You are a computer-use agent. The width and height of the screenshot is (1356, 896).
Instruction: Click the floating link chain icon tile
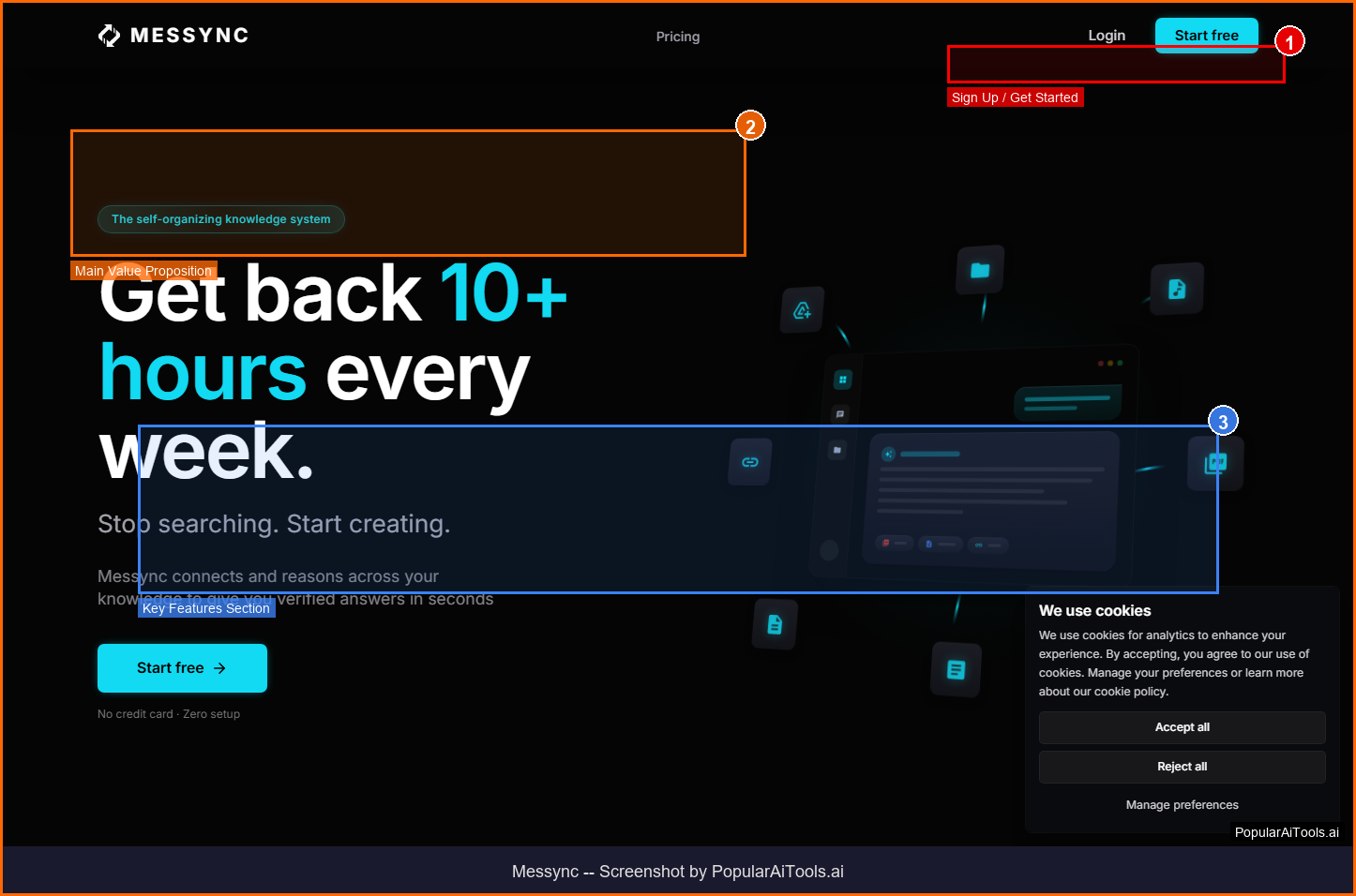coord(749,462)
